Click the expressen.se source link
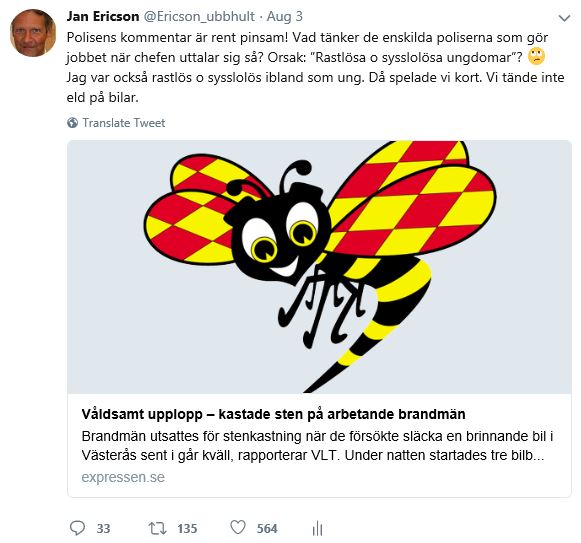The height and width of the screenshot is (543, 581). (x=123, y=477)
